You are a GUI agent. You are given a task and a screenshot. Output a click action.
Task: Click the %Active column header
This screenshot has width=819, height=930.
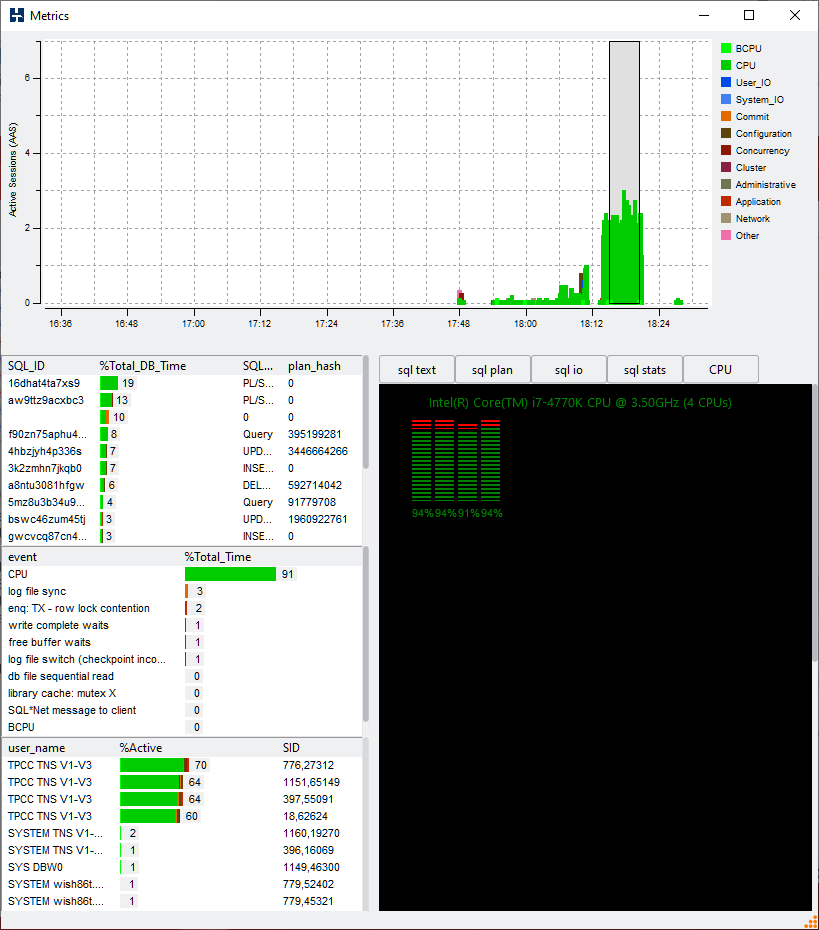141,748
